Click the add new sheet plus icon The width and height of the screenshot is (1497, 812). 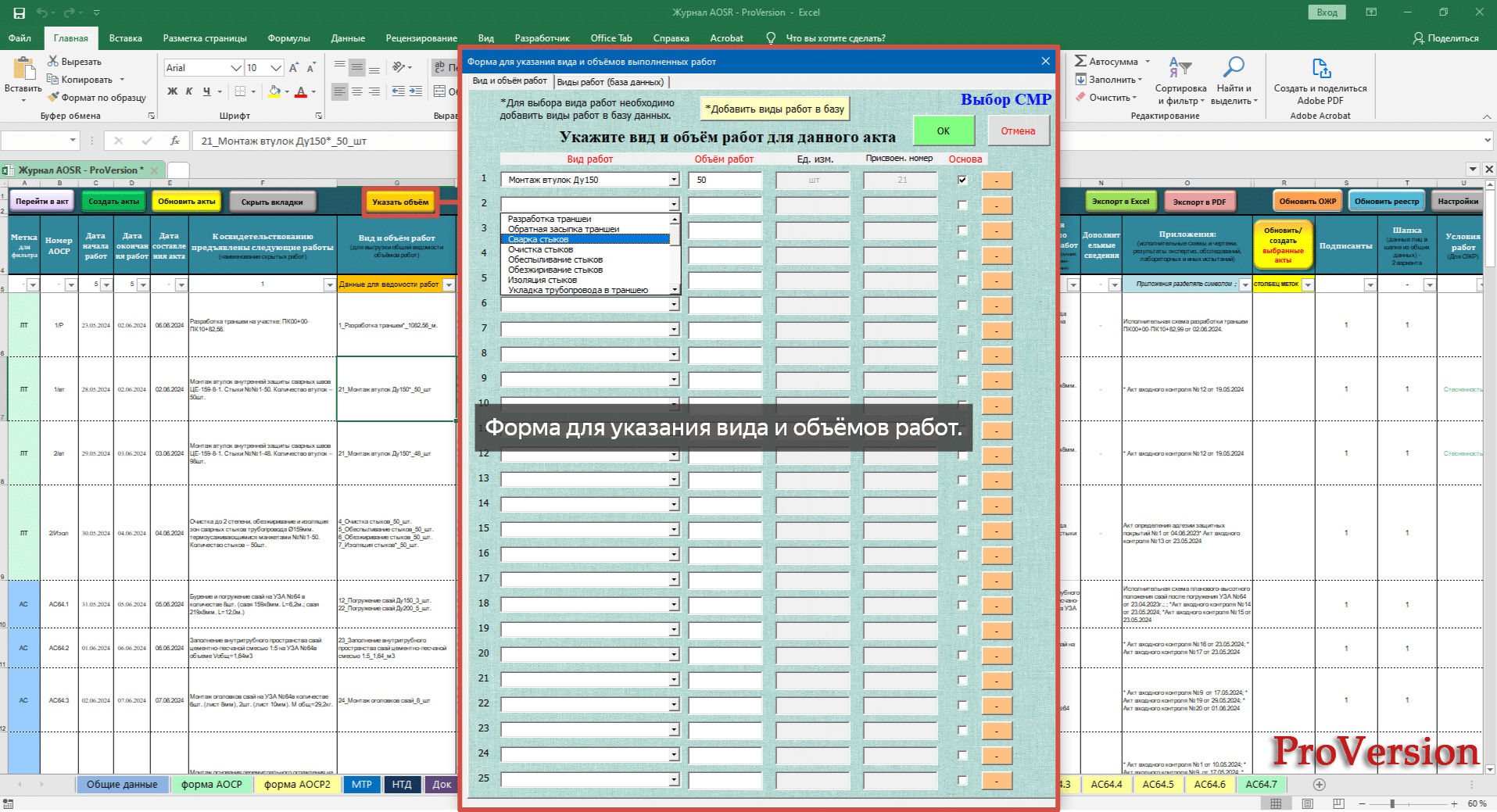(1320, 785)
